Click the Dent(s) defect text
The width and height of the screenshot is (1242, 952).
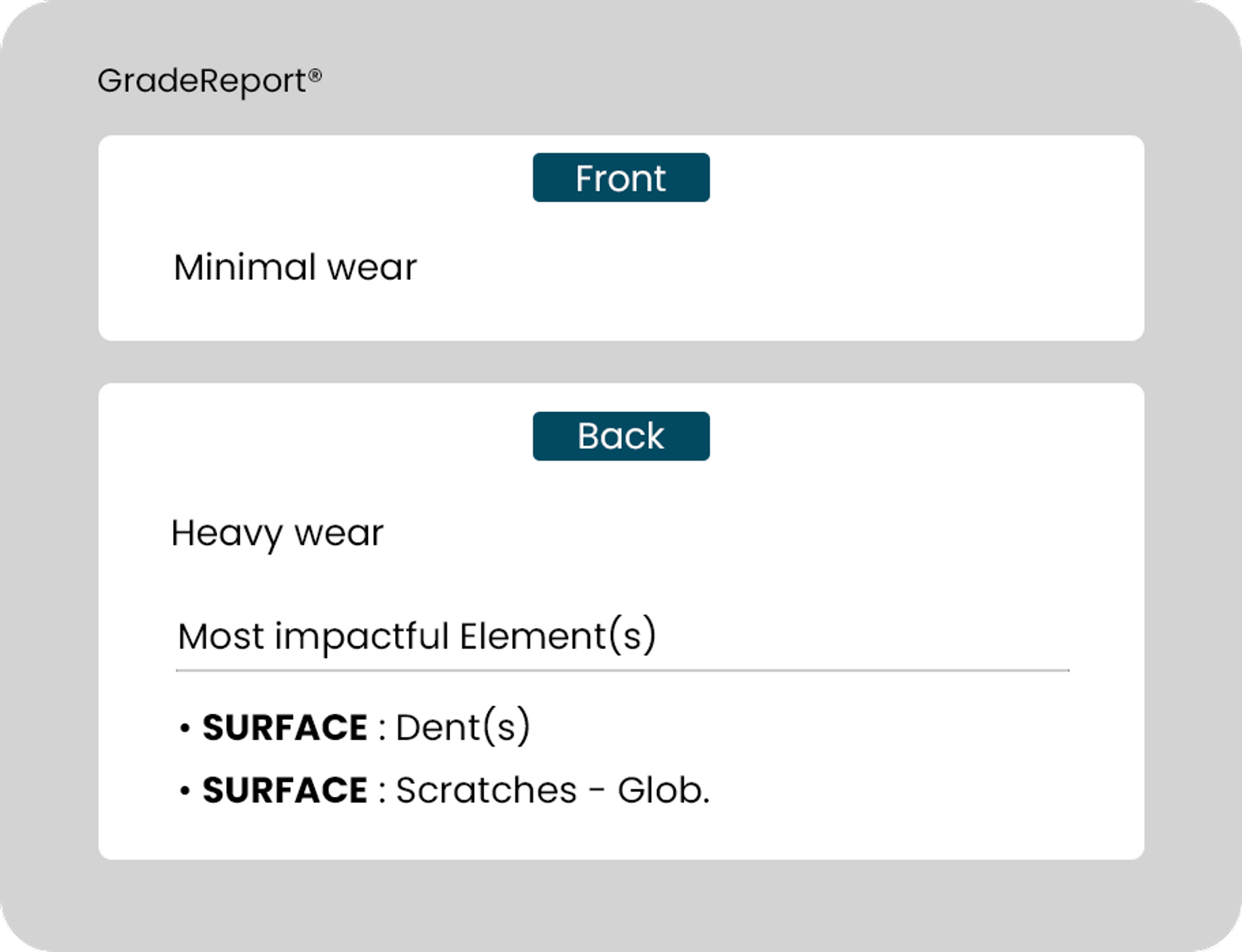pos(462,727)
